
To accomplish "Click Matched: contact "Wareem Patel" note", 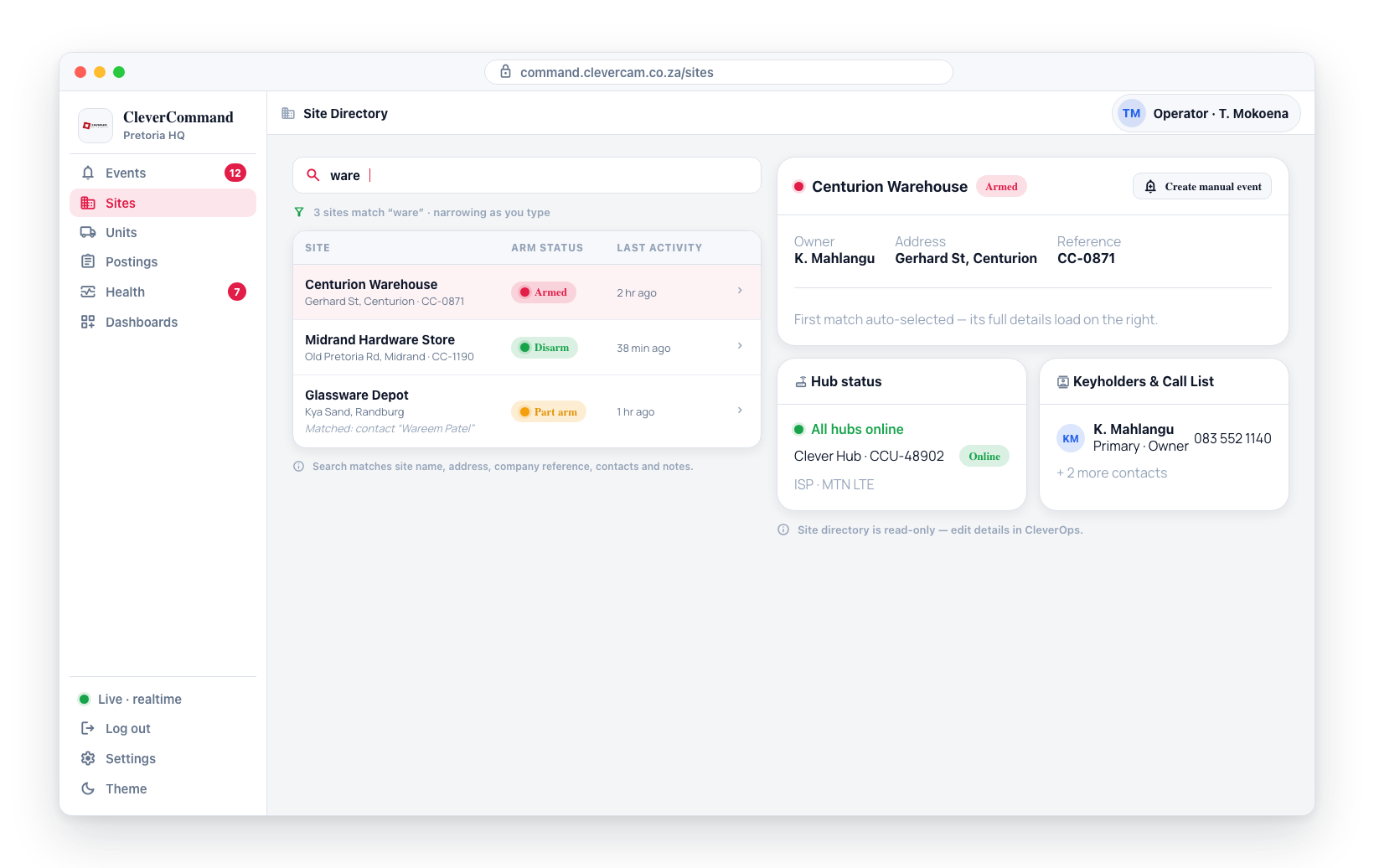I will pos(390,428).
